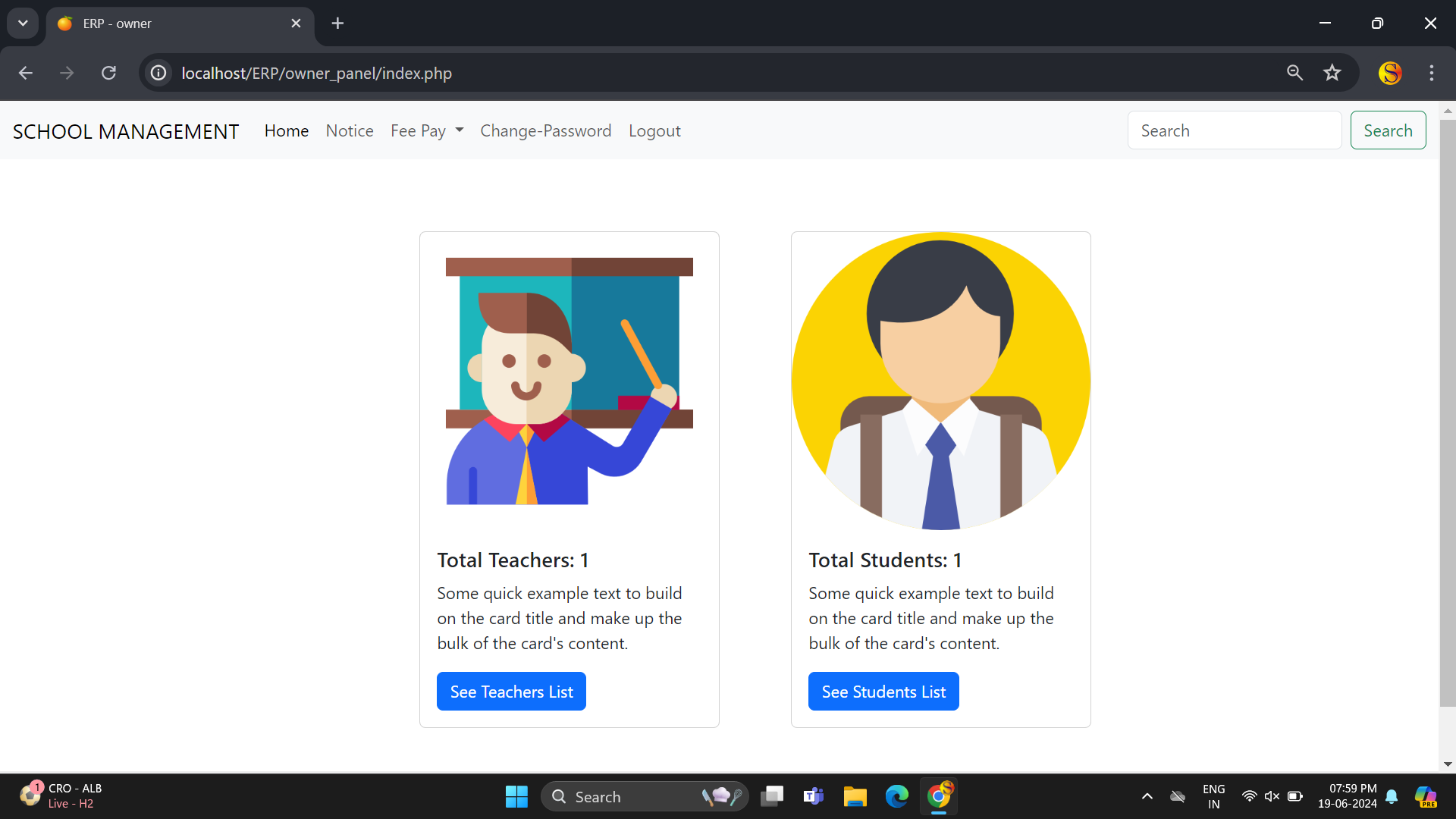Click the See Teachers List button
1456x819 pixels.
click(511, 692)
